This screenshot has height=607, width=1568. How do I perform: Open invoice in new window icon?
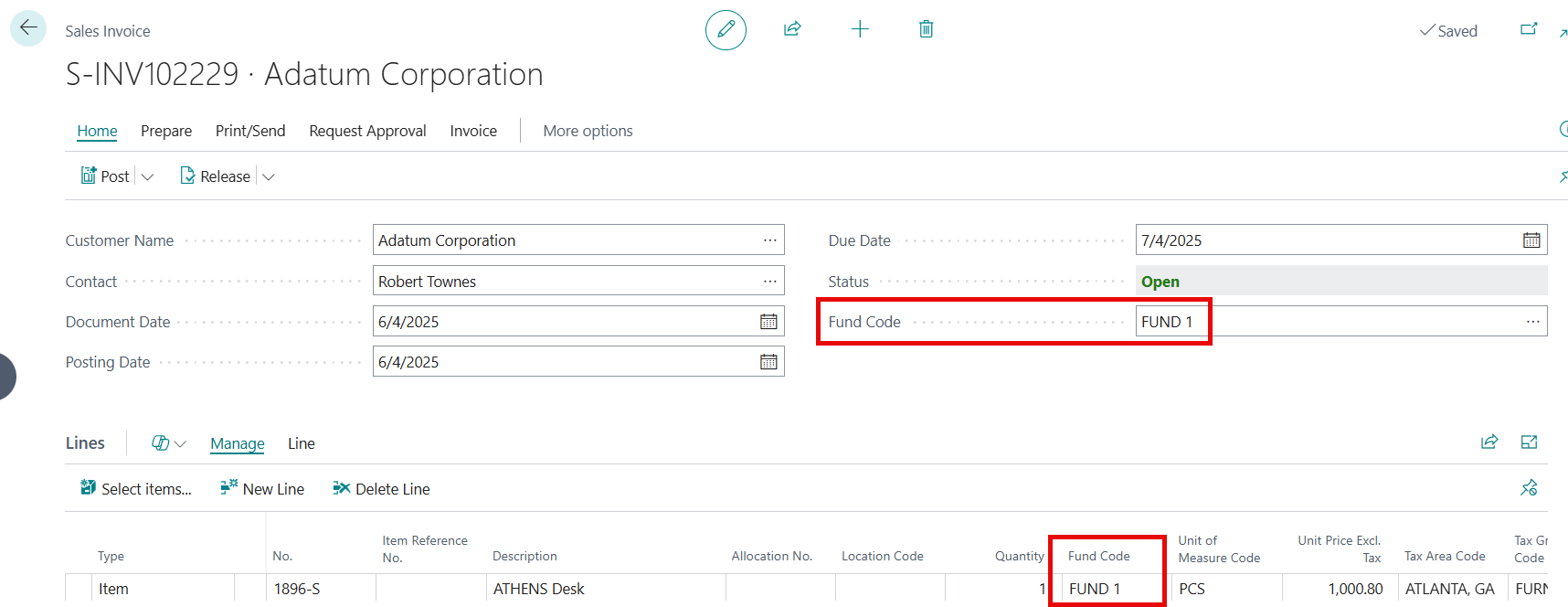(x=1528, y=29)
